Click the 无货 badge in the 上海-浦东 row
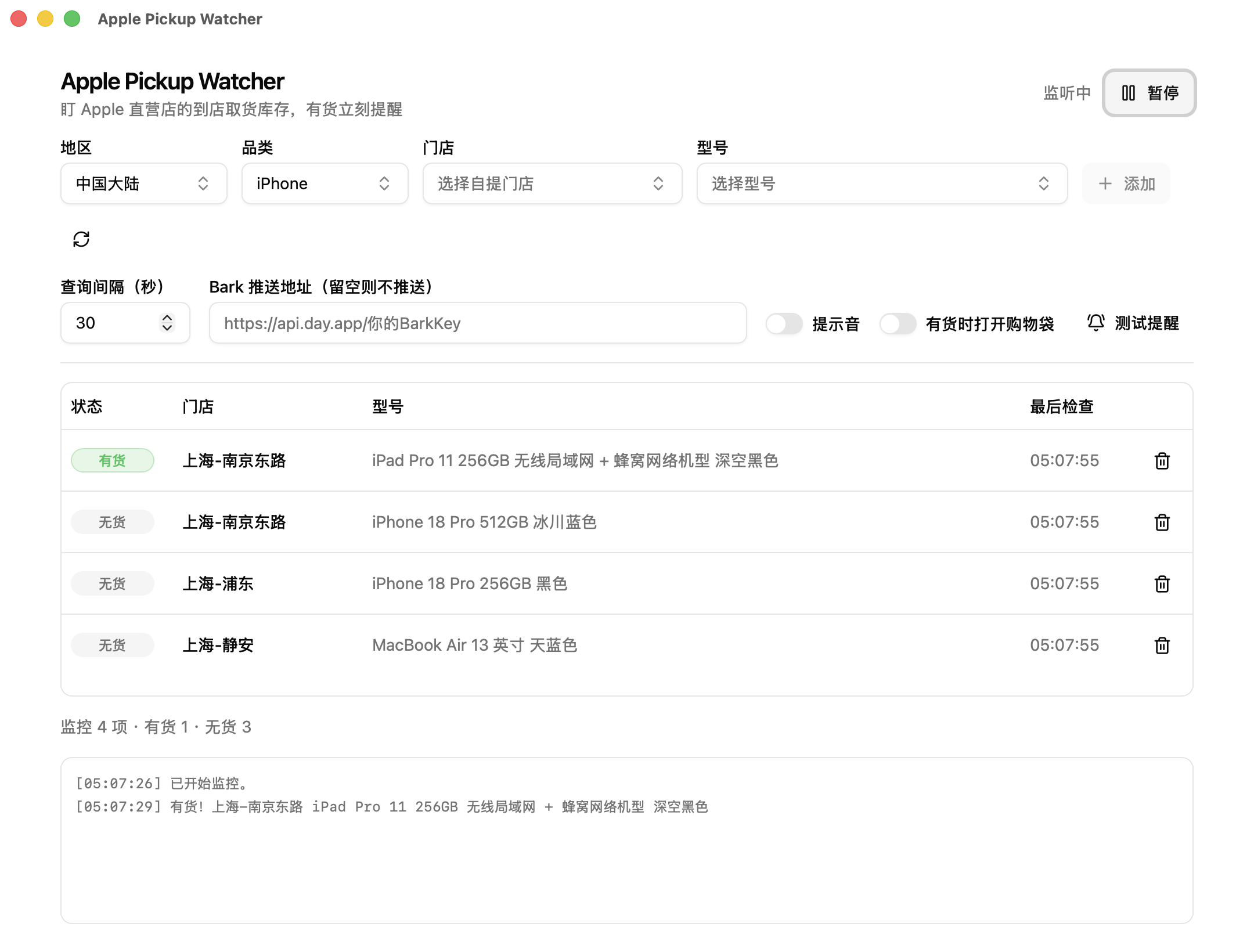1254x952 pixels. click(112, 584)
